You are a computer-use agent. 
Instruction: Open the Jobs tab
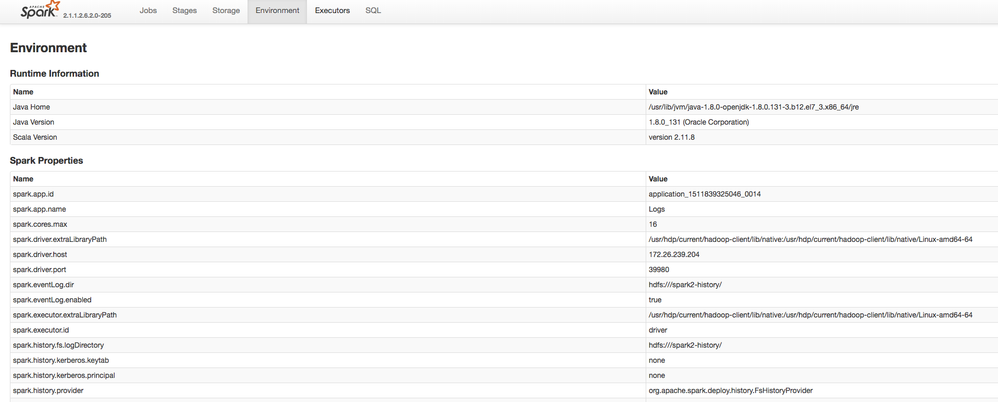click(148, 11)
